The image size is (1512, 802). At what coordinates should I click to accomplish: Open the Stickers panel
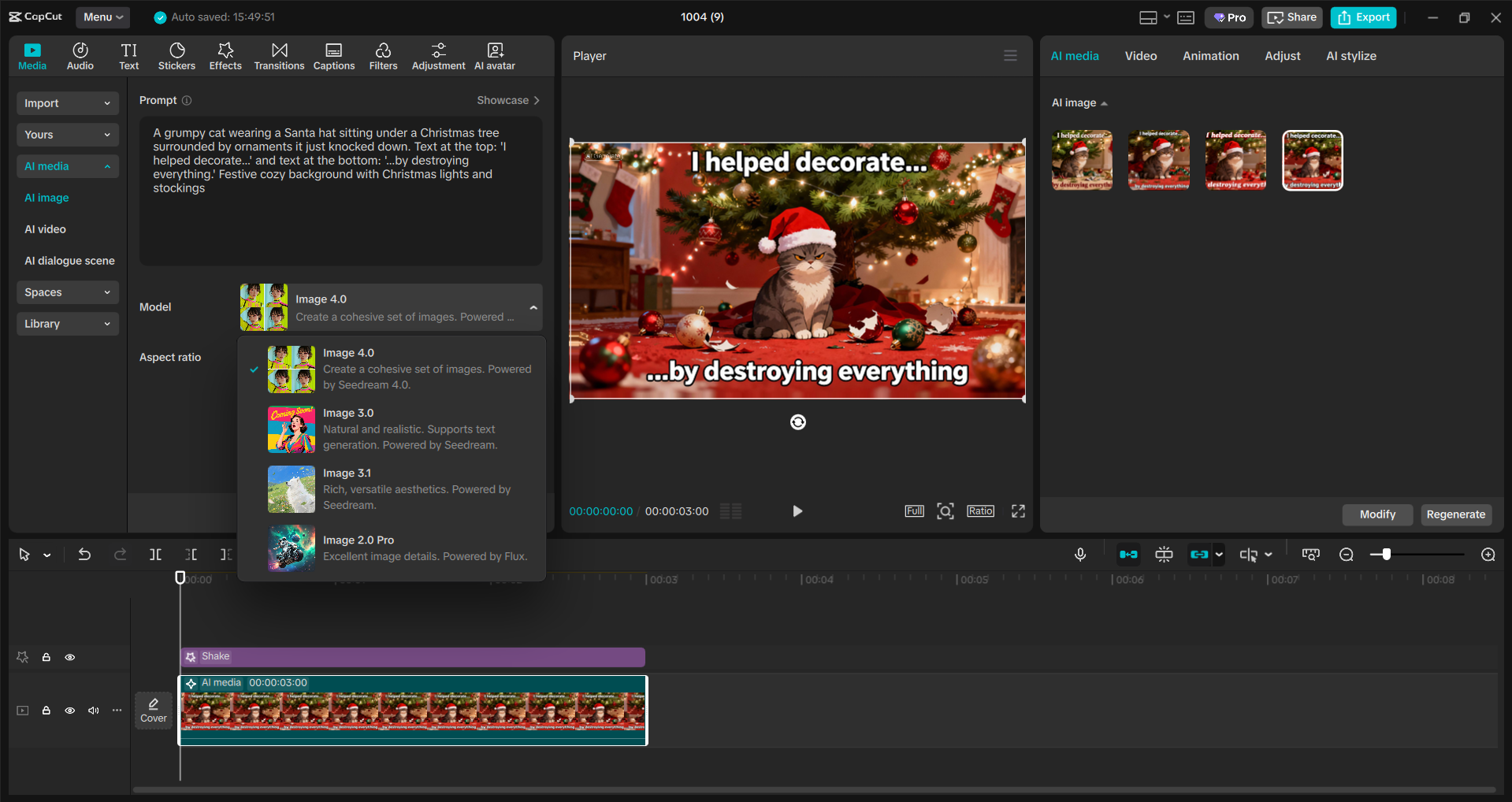[x=176, y=55]
